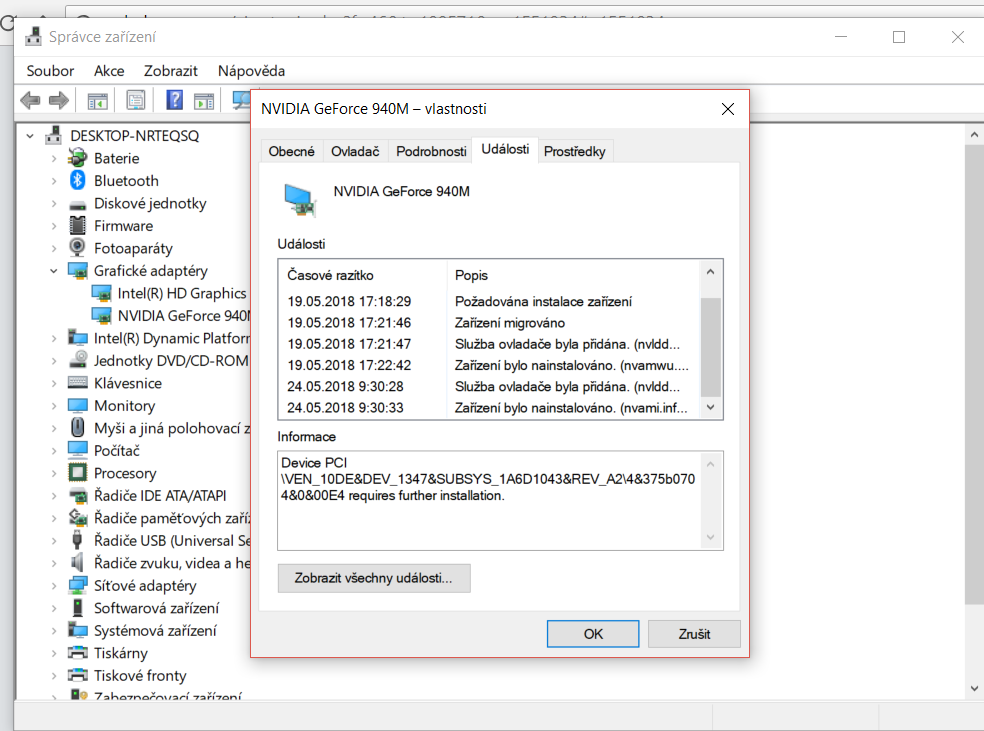The height and width of the screenshot is (731, 984).
Task: Expand the Bluetooth node chevron
Action: 54,181
